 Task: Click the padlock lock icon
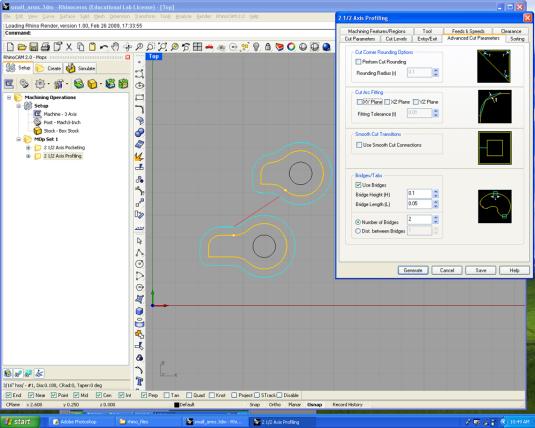268,47
